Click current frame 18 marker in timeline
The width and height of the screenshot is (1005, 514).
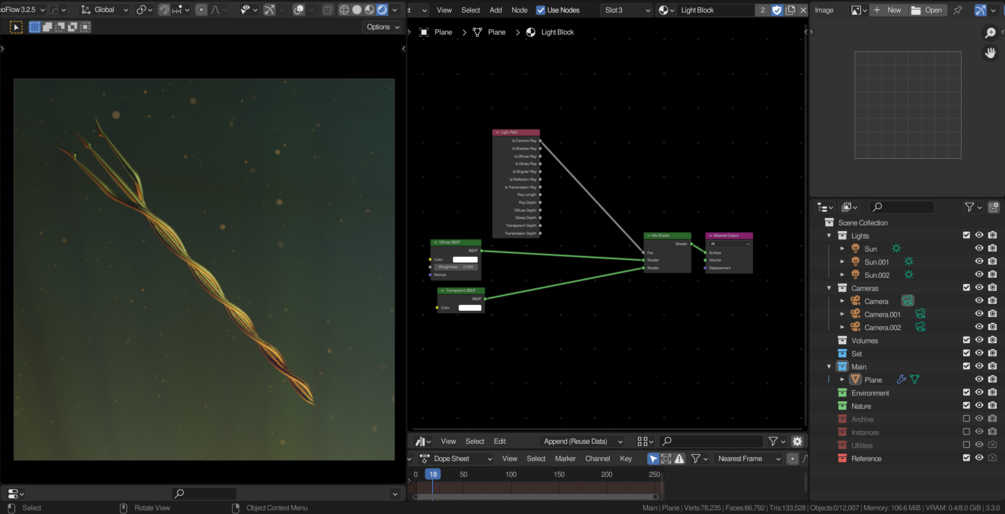[x=433, y=474]
